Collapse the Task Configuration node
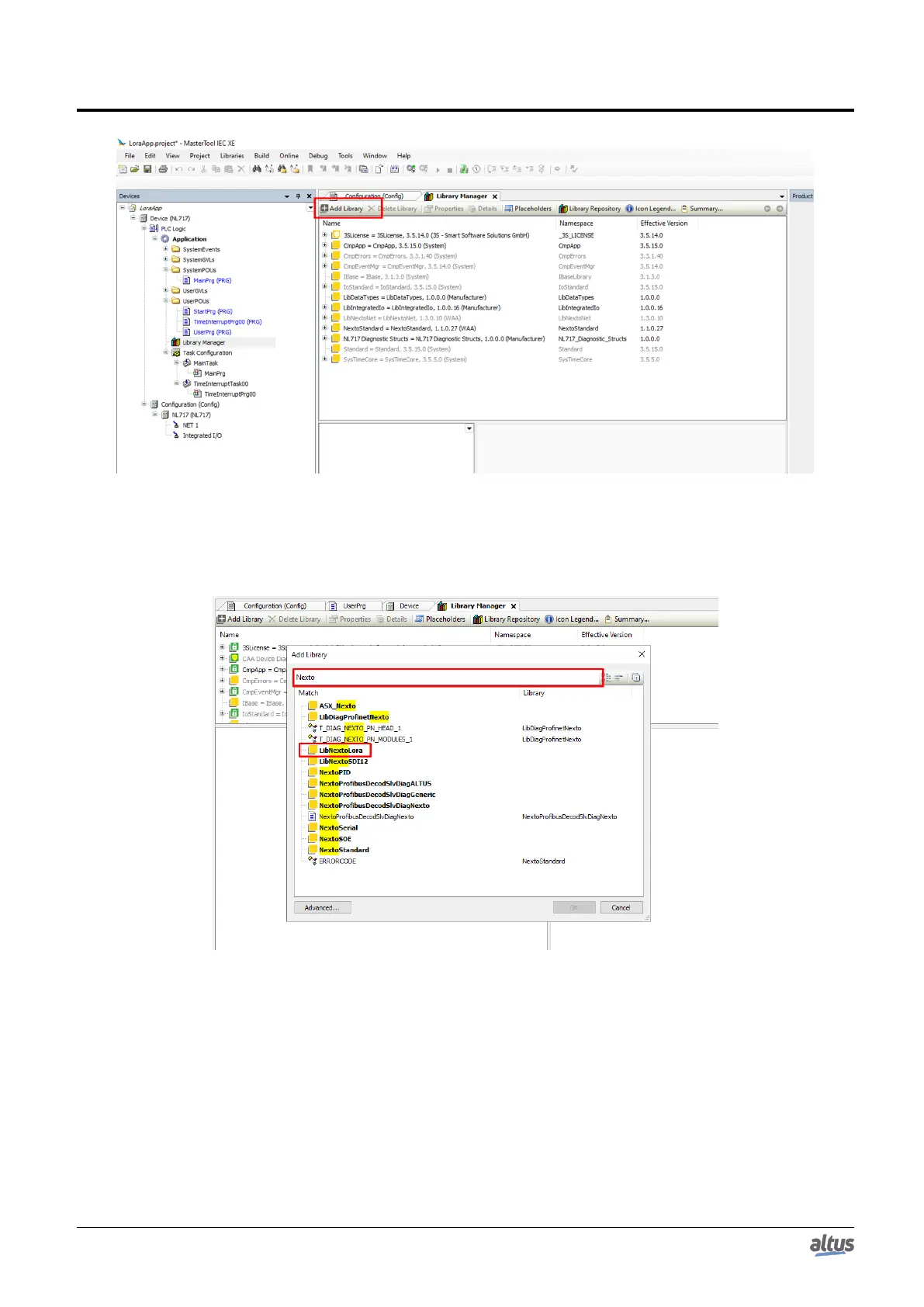 [x=165, y=352]
